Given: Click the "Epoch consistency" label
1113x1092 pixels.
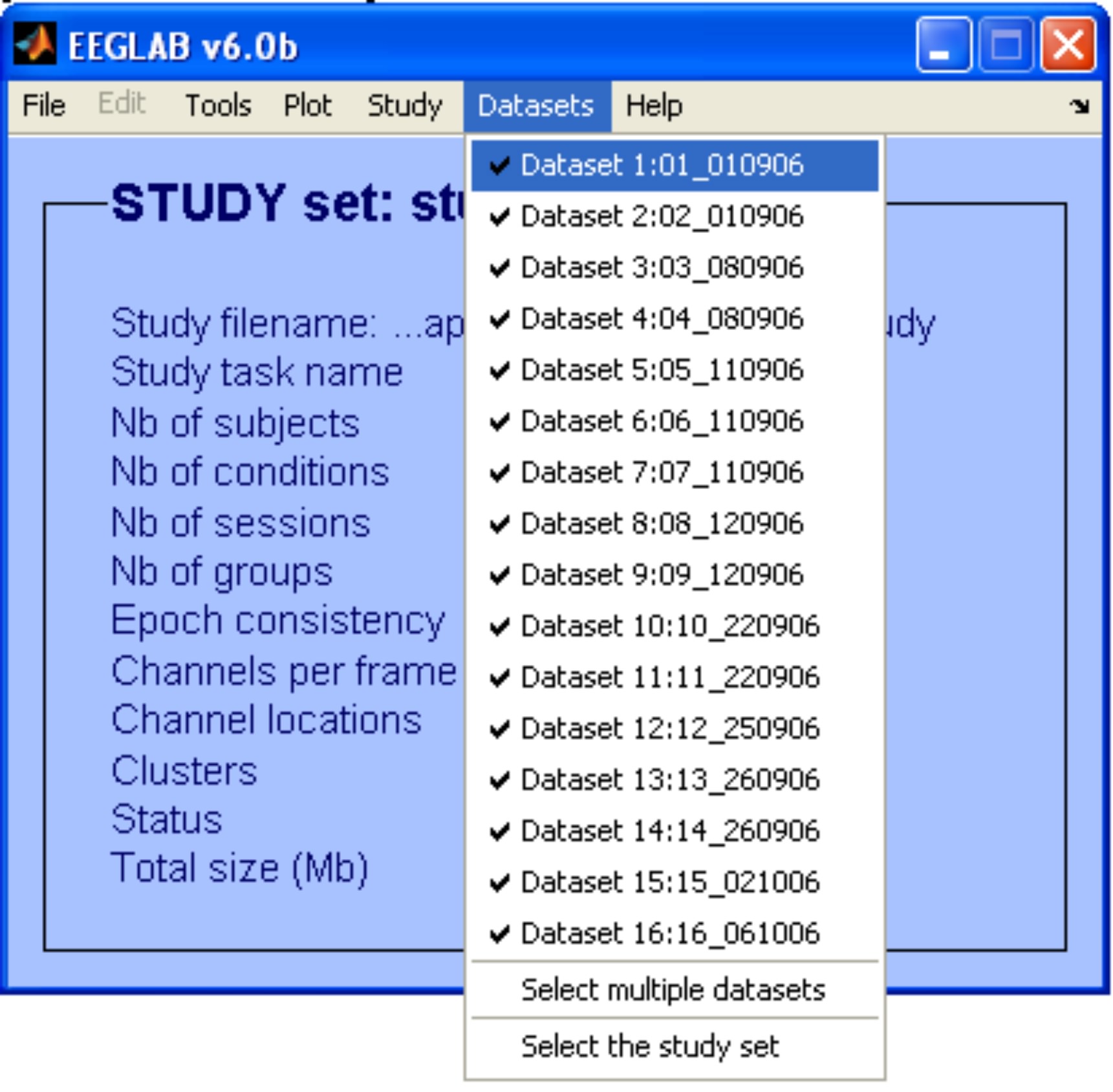Looking at the screenshot, I should [278, 622].
